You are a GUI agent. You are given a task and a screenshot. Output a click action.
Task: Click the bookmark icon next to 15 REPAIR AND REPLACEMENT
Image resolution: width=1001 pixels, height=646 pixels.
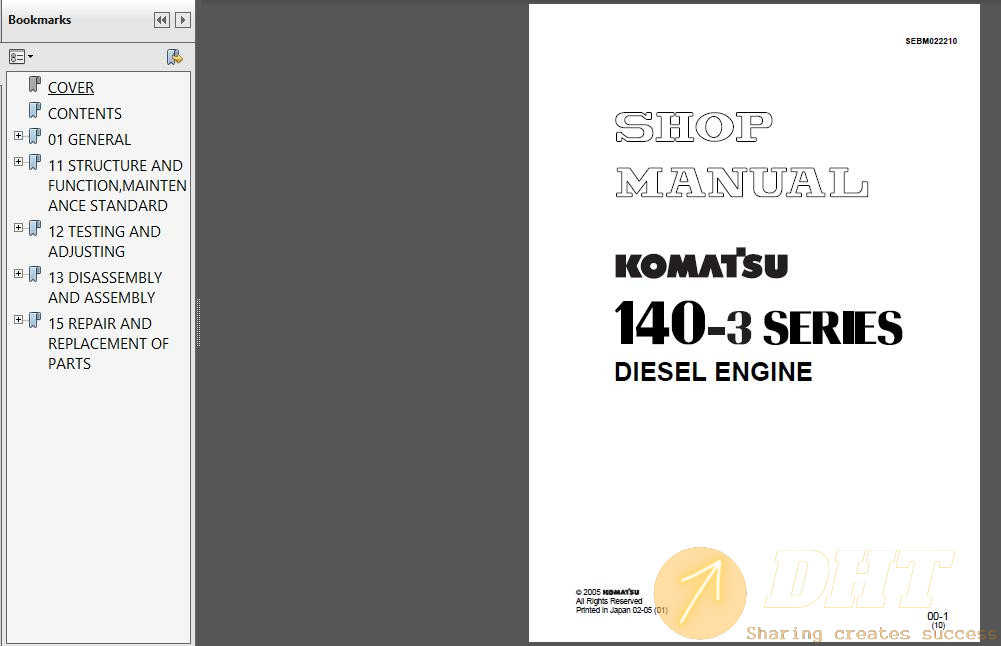pyautogui.click(x=35, y=322)
